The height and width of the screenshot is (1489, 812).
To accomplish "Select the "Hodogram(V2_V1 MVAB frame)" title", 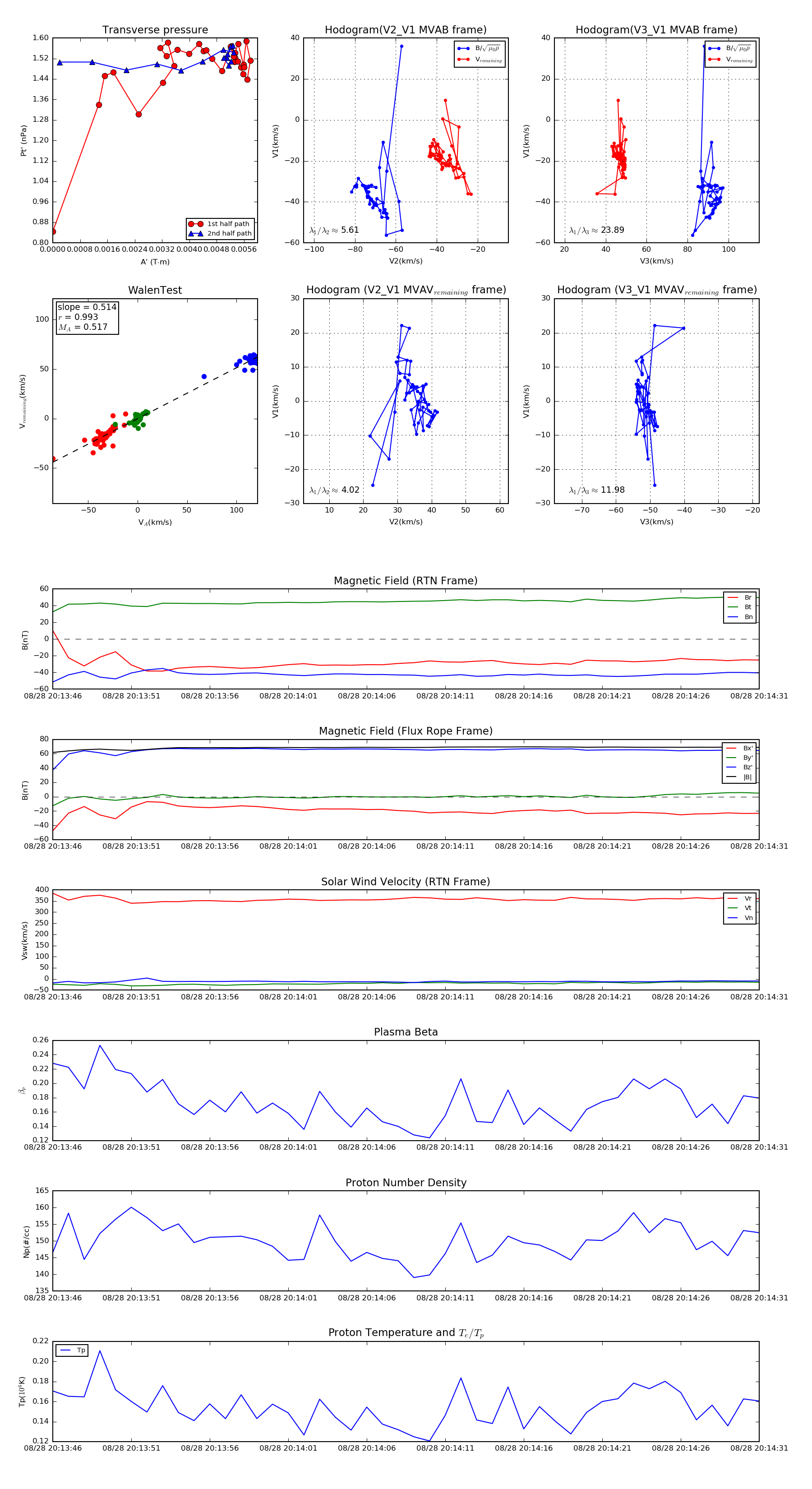I will click(406, 30).
